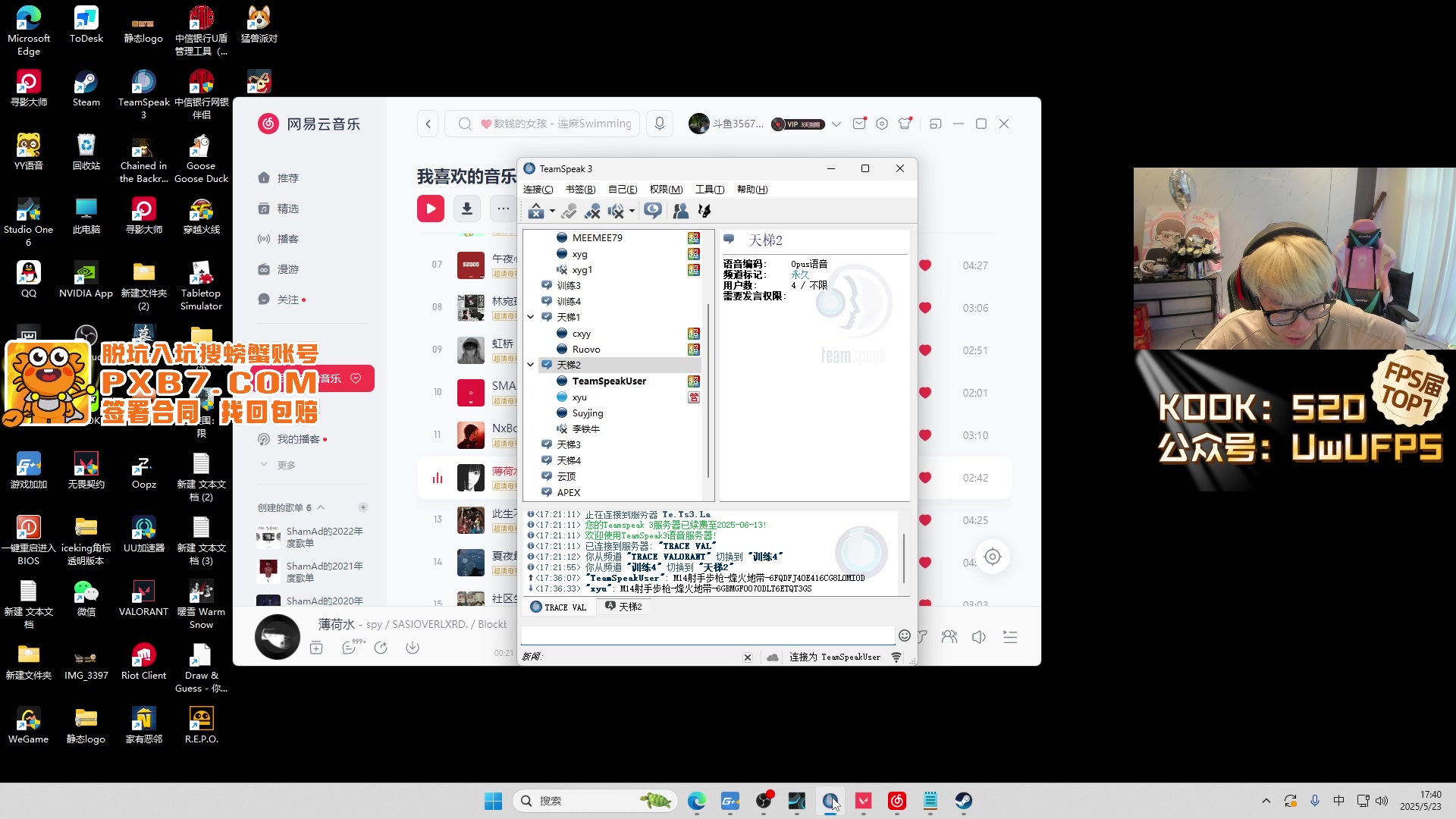Open contacts from TeamSpeak toolbar
The height and width of the screenshot is (819, 1456).
click(x=681, y=211)
